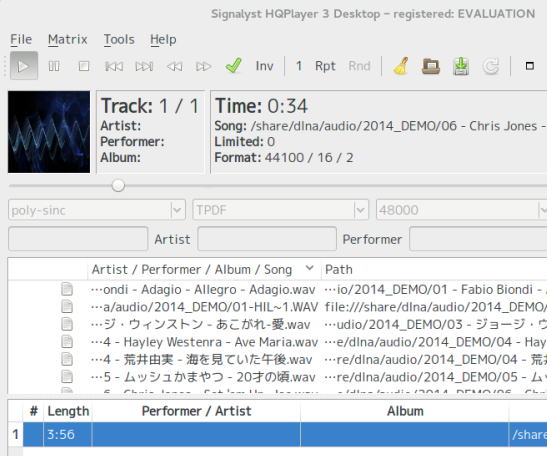The height and width of the screenshot is (456, 547).
Task: Open the poly-sinc filter dropdown
Action: (97, 210)
